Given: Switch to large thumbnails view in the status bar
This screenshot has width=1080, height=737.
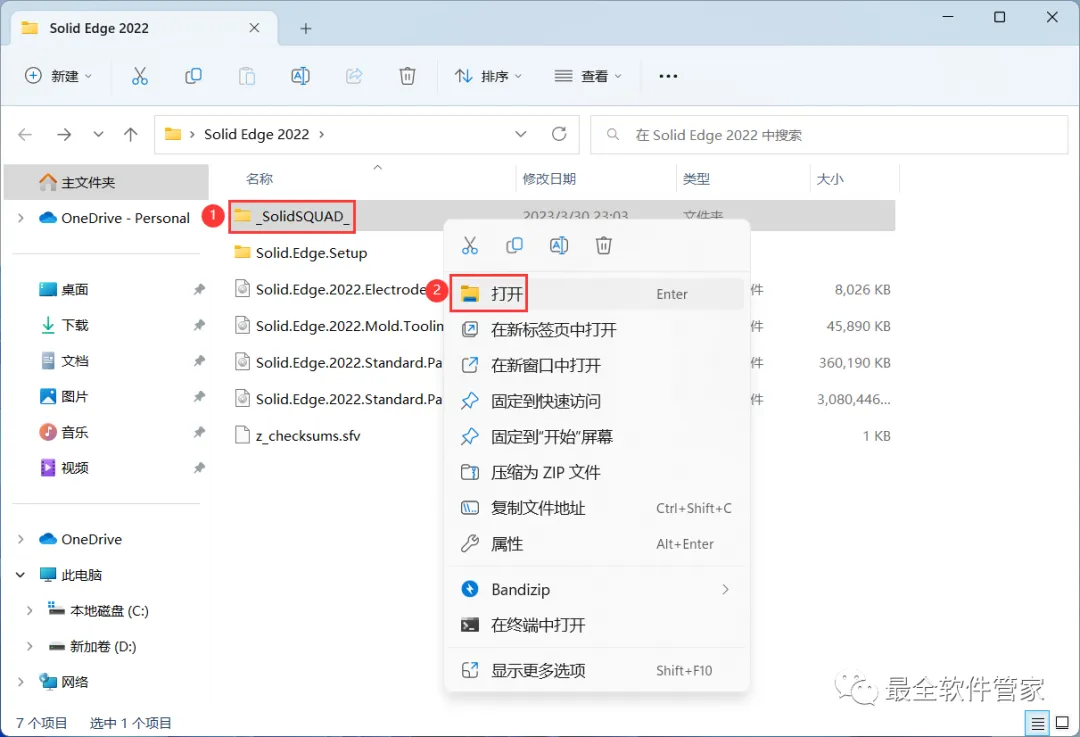Looking at the screenshot, I should point(1063,723).
